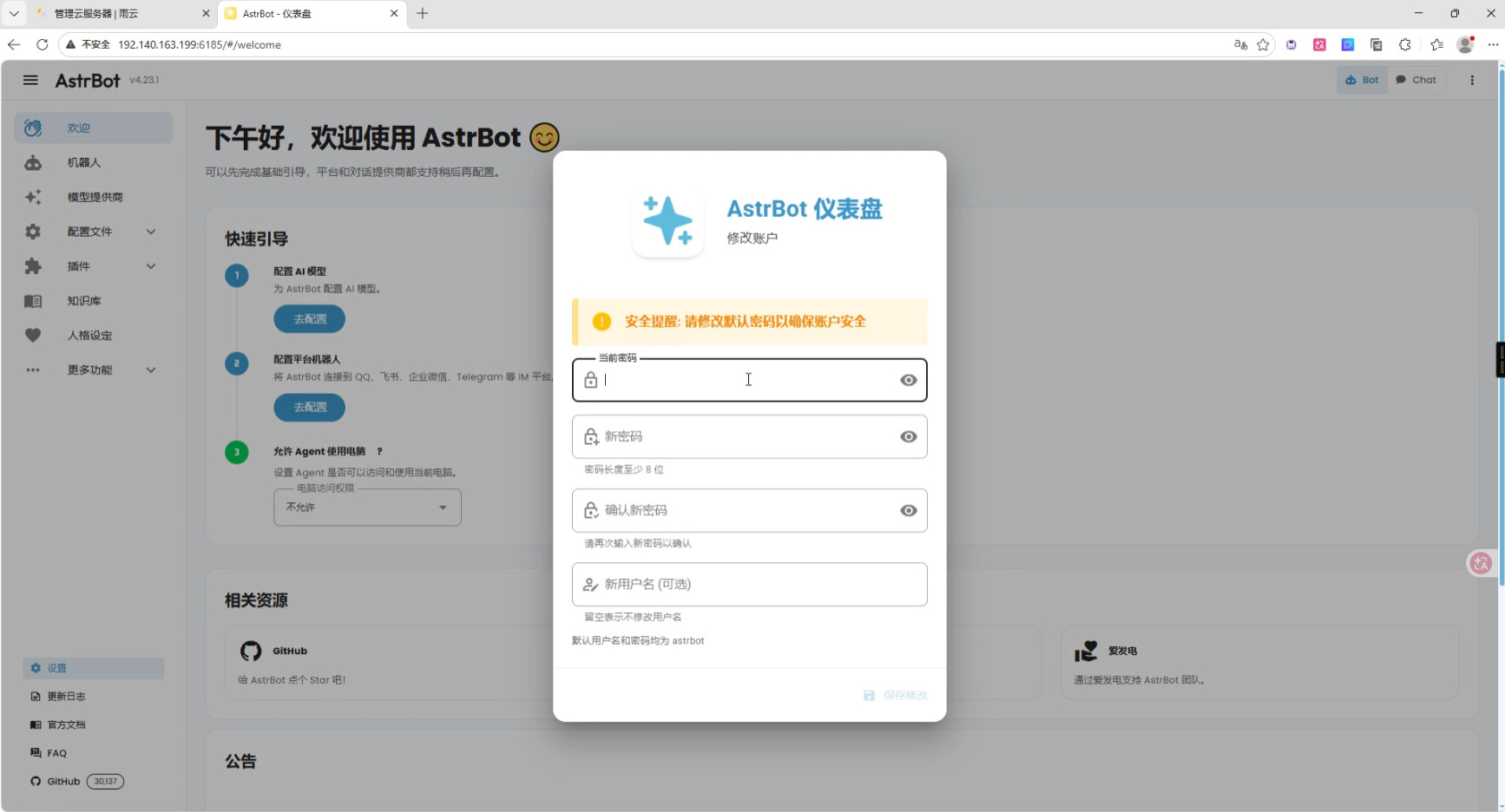Expand the 插件 sidebar section
The height and width of the screenshot is (812, 1505).
pyautogui.click(x=151, y=266)
